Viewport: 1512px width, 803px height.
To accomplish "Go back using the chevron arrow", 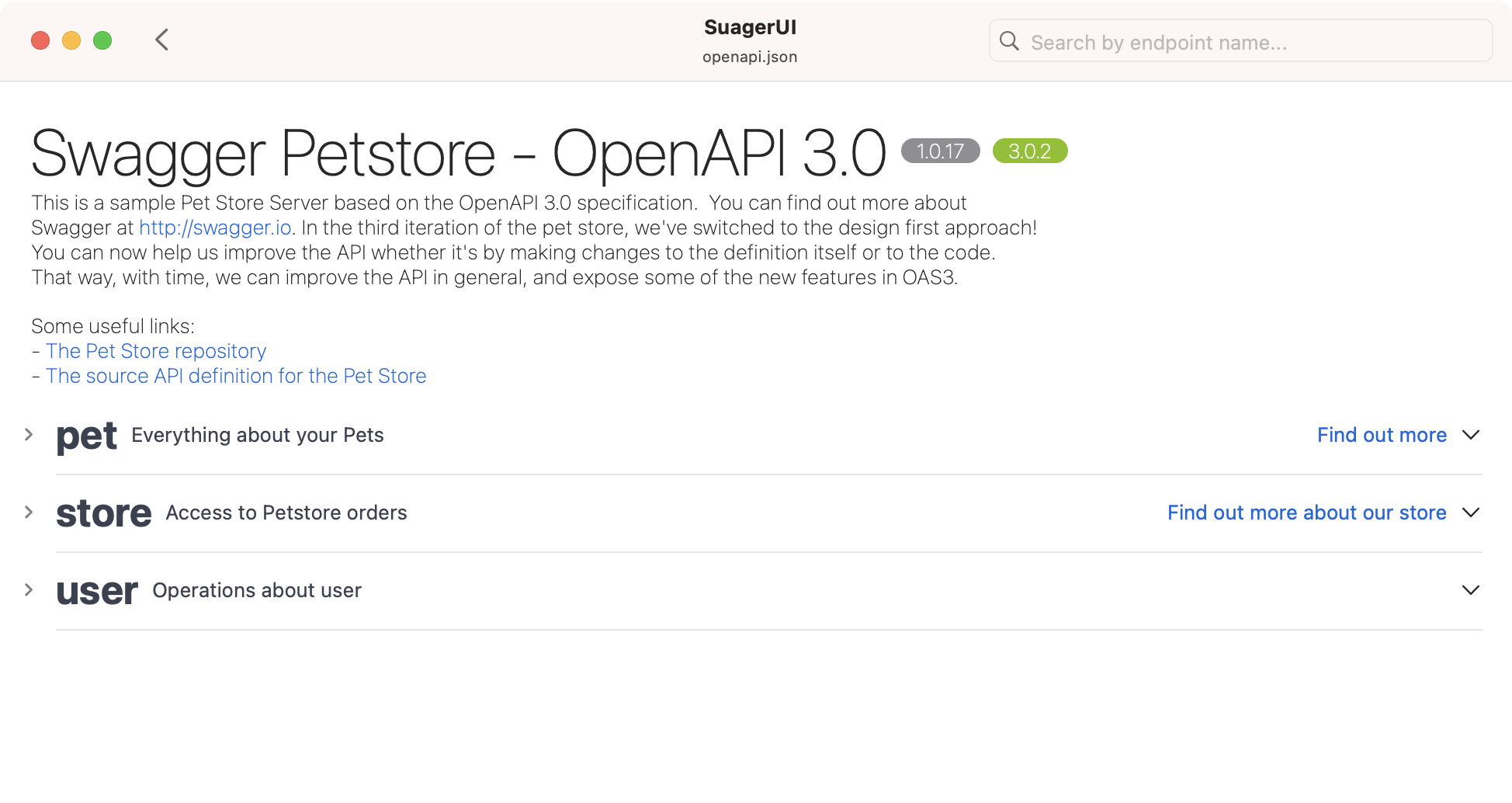I will click(161, 40).
